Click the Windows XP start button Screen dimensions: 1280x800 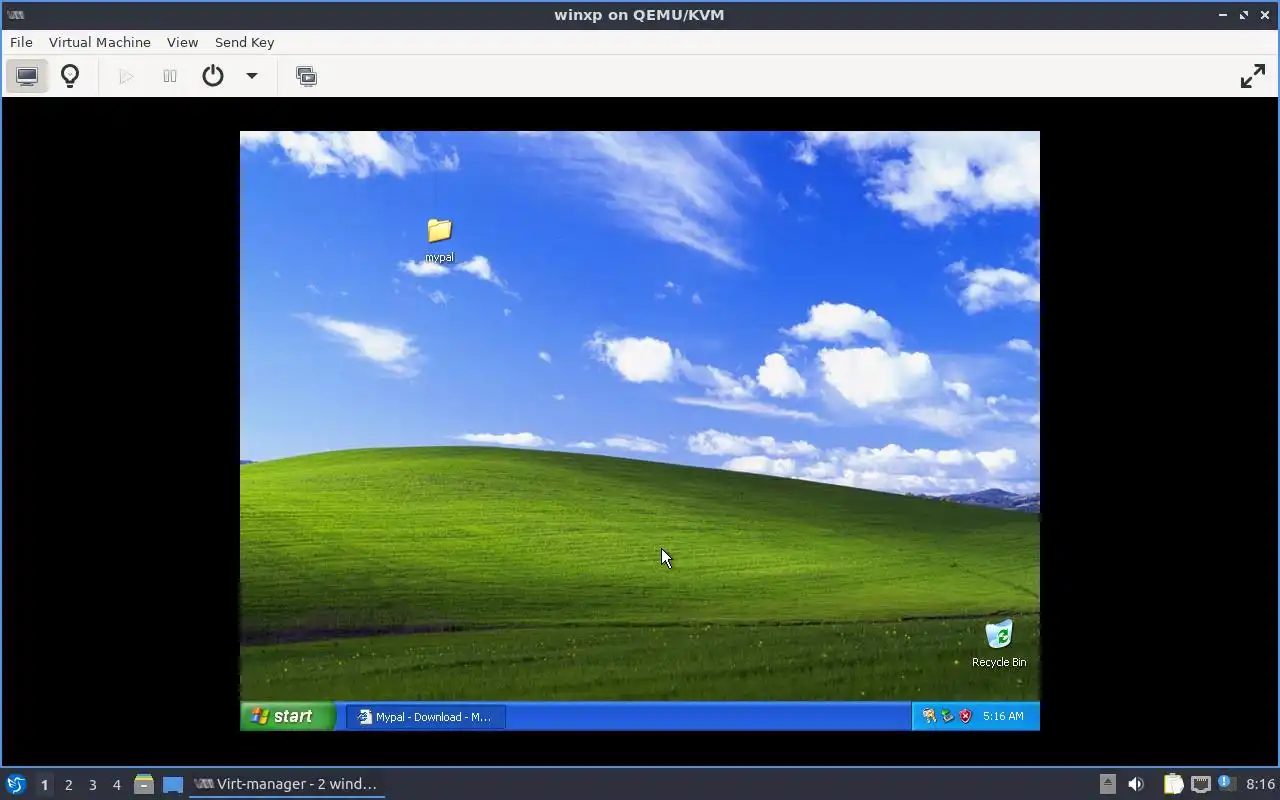287,716
